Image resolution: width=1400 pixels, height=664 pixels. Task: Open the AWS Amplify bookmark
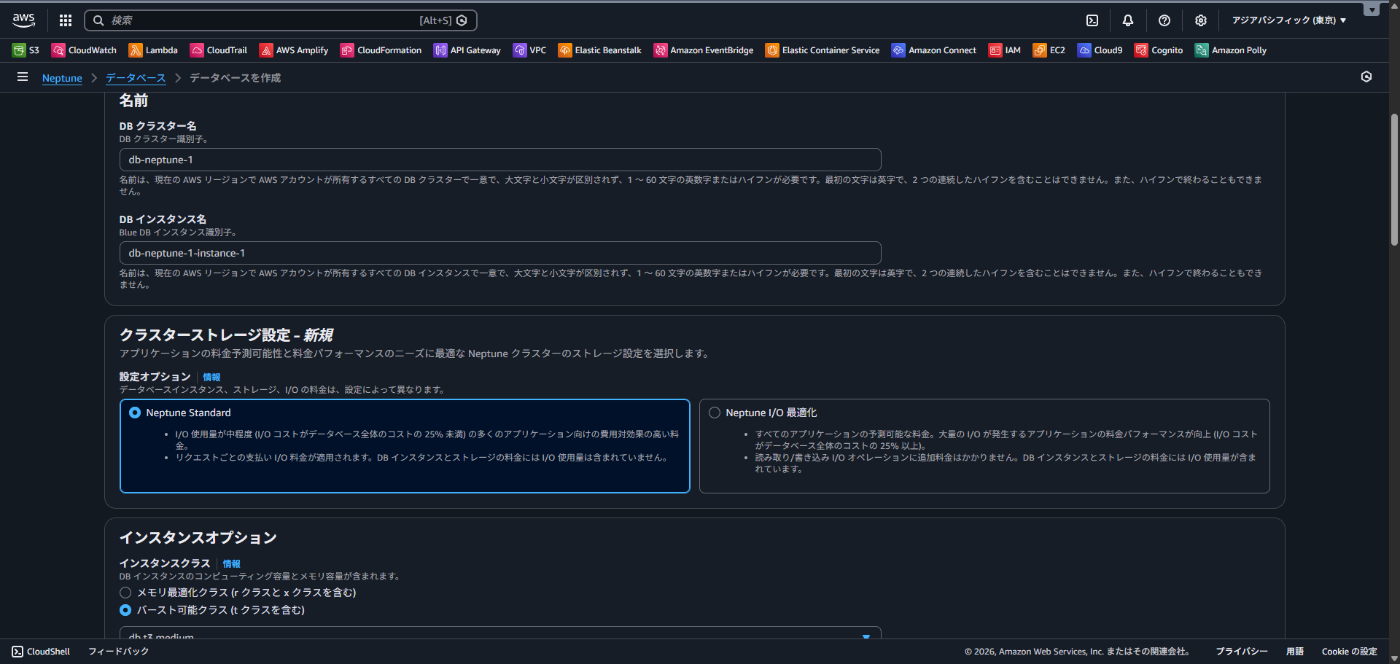click(294, 50)
